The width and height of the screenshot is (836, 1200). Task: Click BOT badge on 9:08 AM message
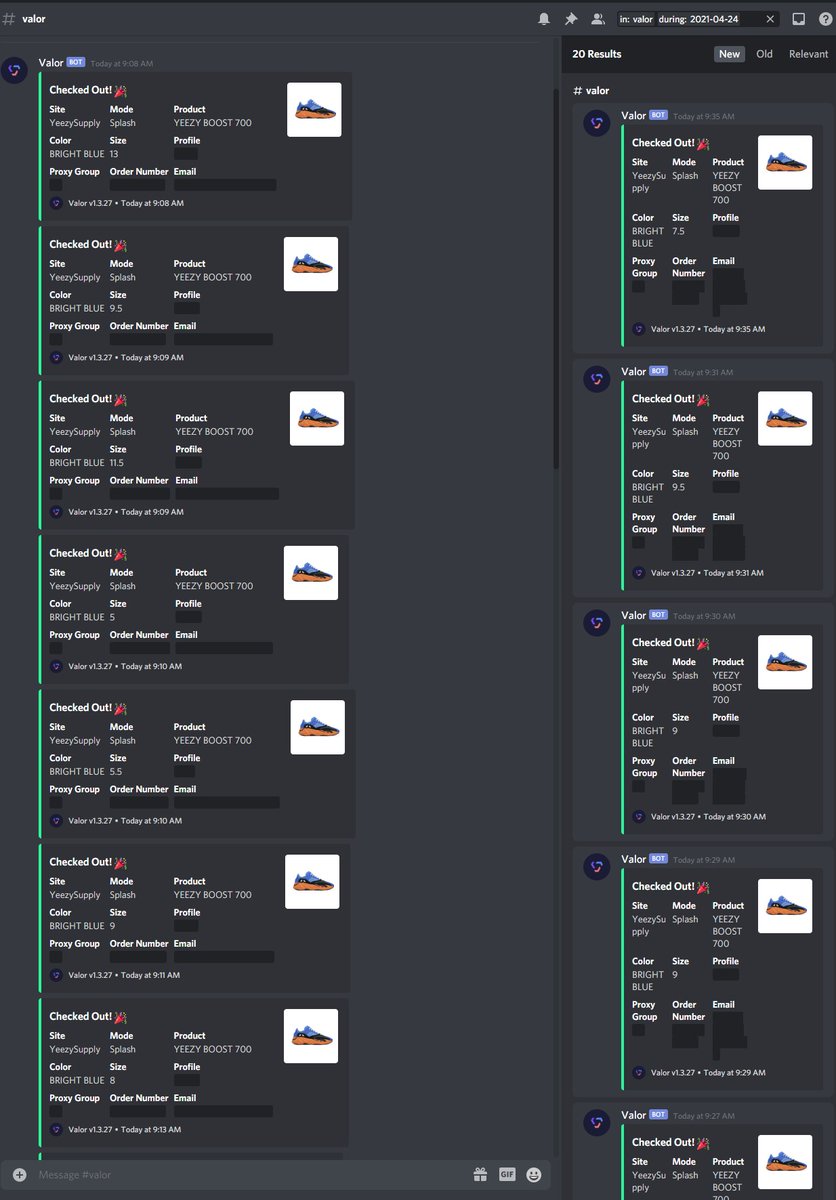pyautogui.click(x=76, y=62)
